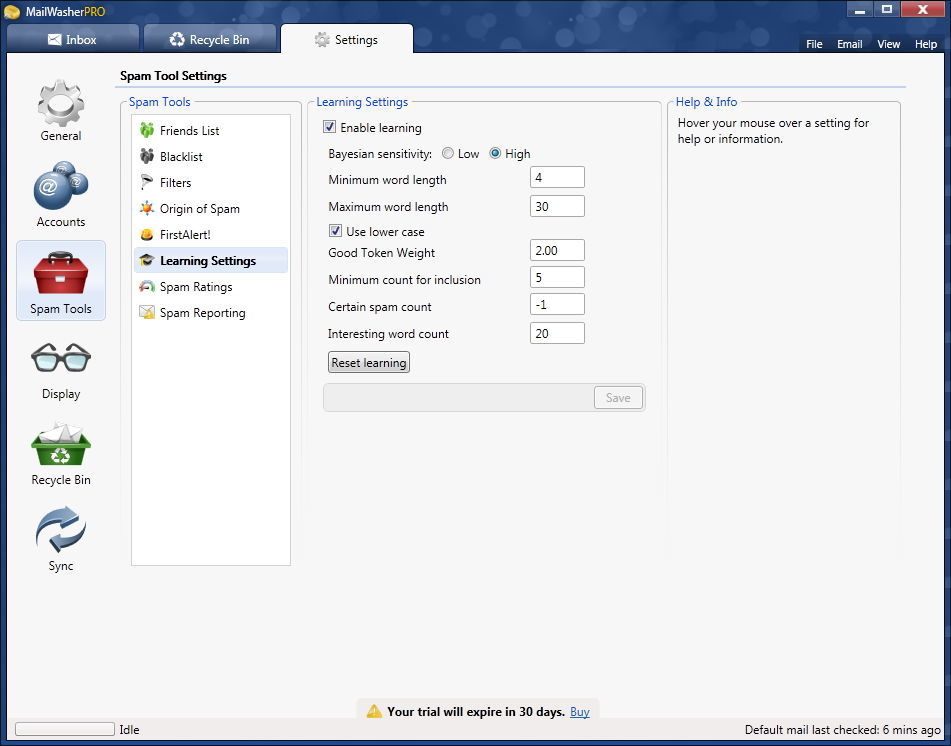Screen dimensions: 951x746
Task: Open the Origin of Spam item
Action: [199, 209]
